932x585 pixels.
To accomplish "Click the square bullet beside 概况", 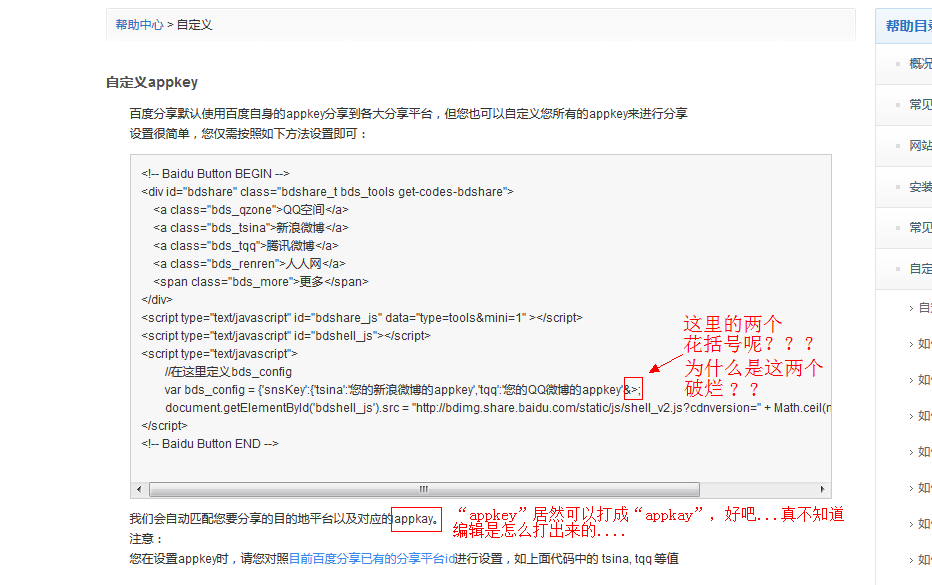I will (x=895, y=65).
